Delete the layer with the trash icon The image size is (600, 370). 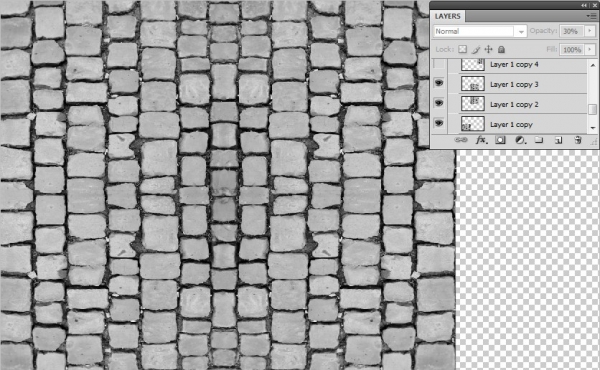point(578,140)
